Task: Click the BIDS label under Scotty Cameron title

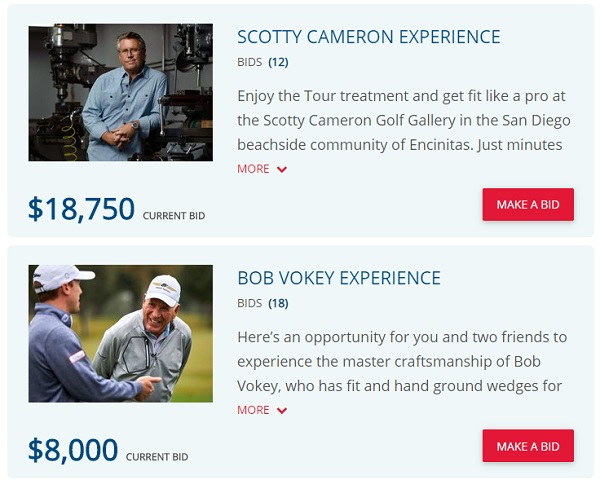Action: click(x=249, y=62)
